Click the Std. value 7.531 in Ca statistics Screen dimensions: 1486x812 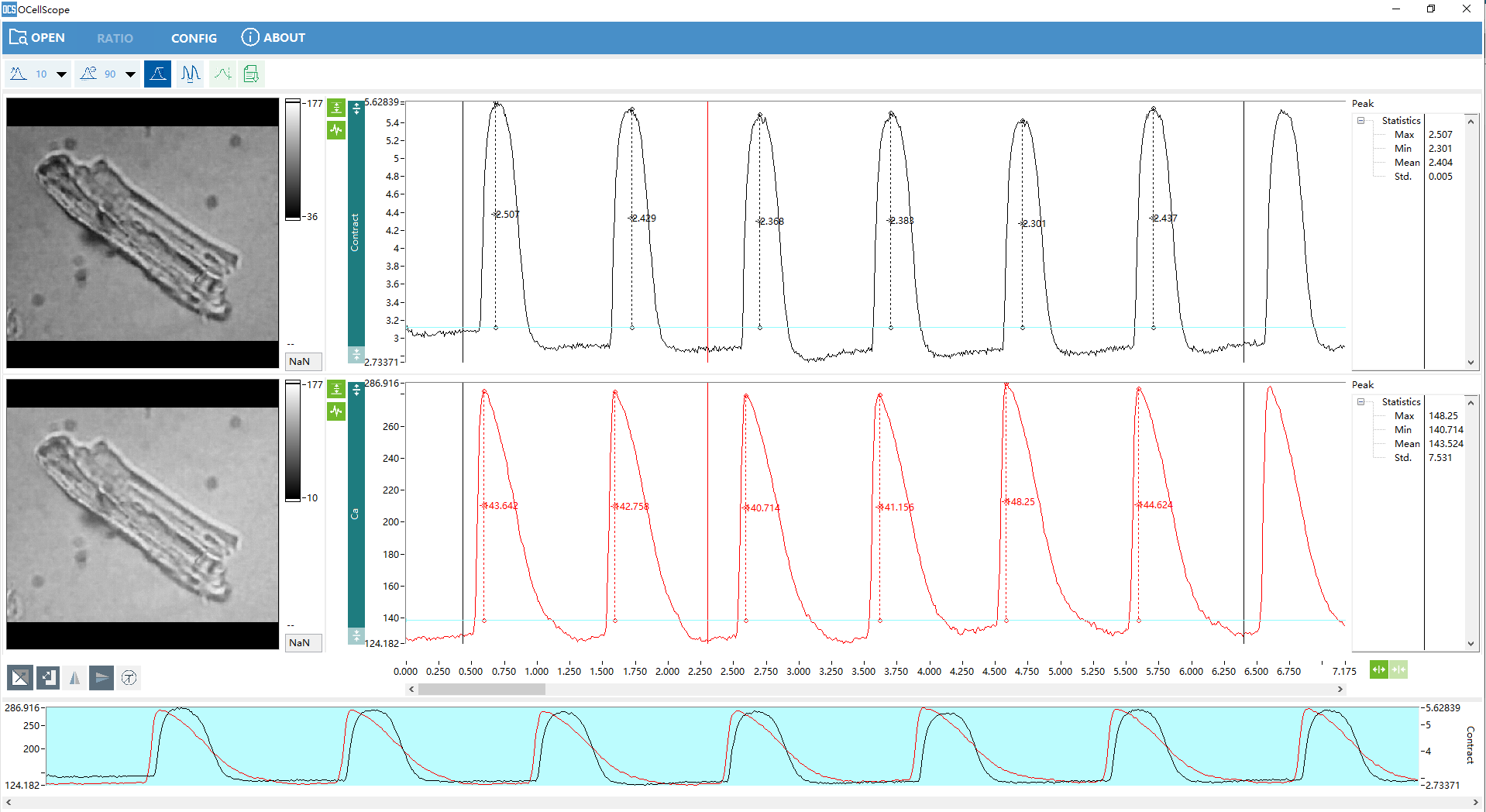click(1440, 458)
